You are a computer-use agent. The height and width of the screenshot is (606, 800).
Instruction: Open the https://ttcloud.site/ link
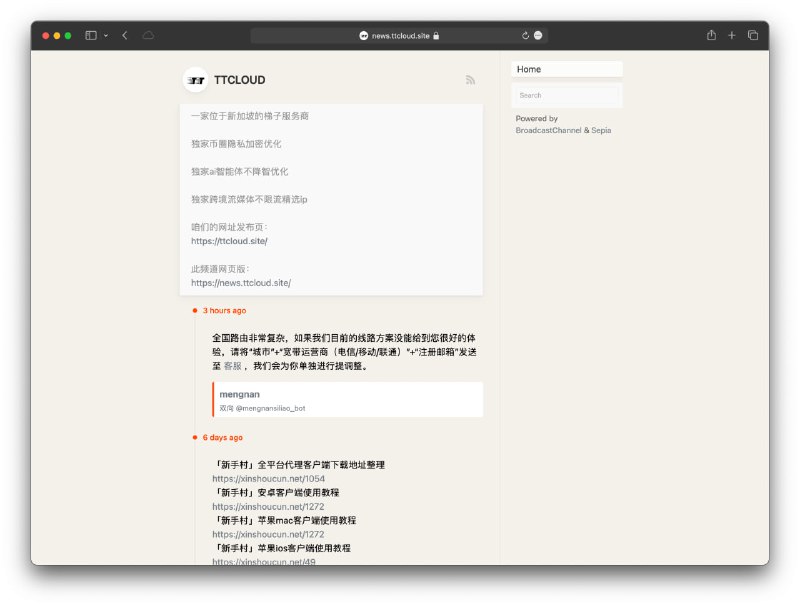click(x=231, y=240)
